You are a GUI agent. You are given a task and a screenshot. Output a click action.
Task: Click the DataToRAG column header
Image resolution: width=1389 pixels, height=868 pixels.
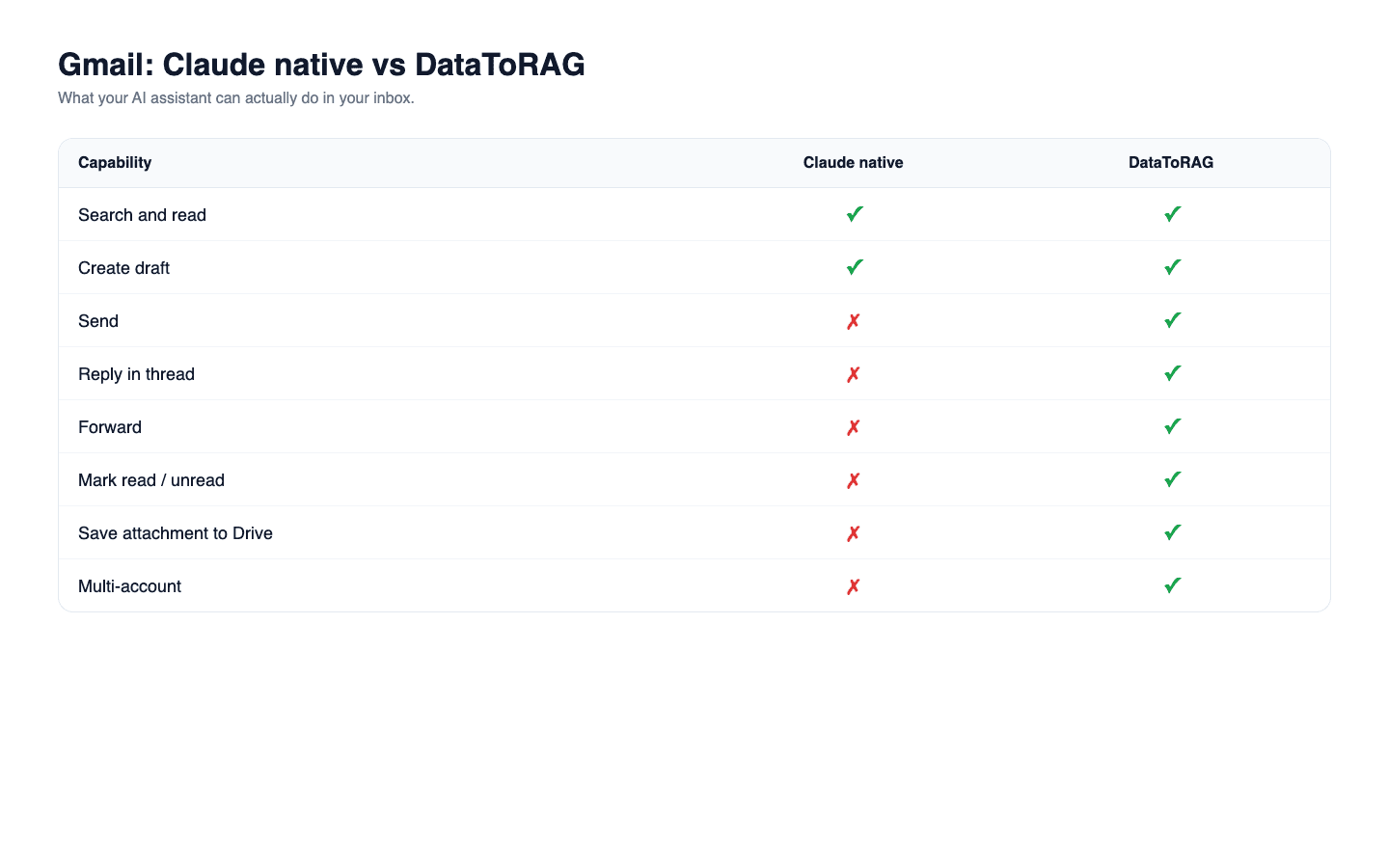click(1171, 162)
